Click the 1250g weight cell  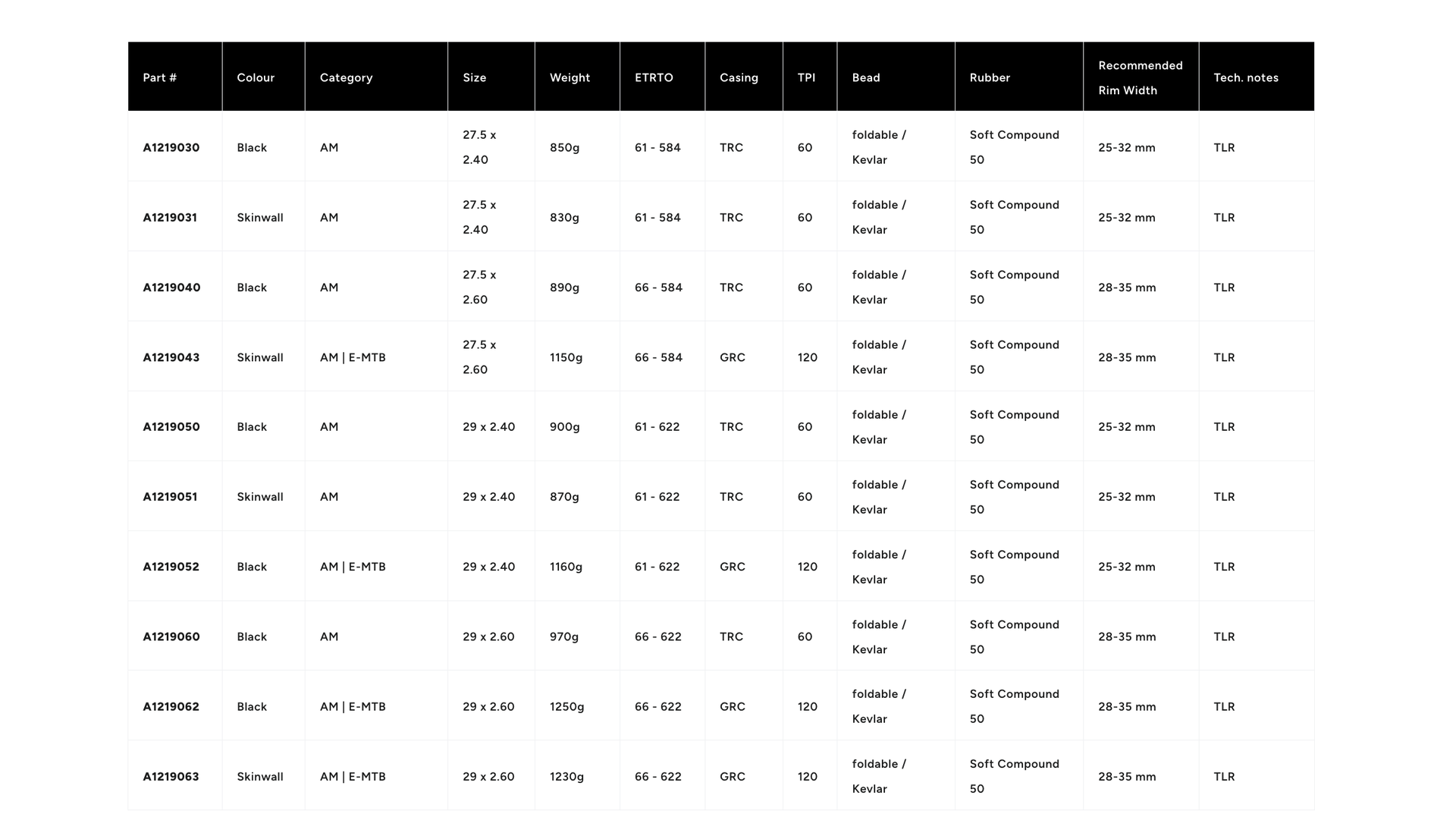[x=566, y=706]
